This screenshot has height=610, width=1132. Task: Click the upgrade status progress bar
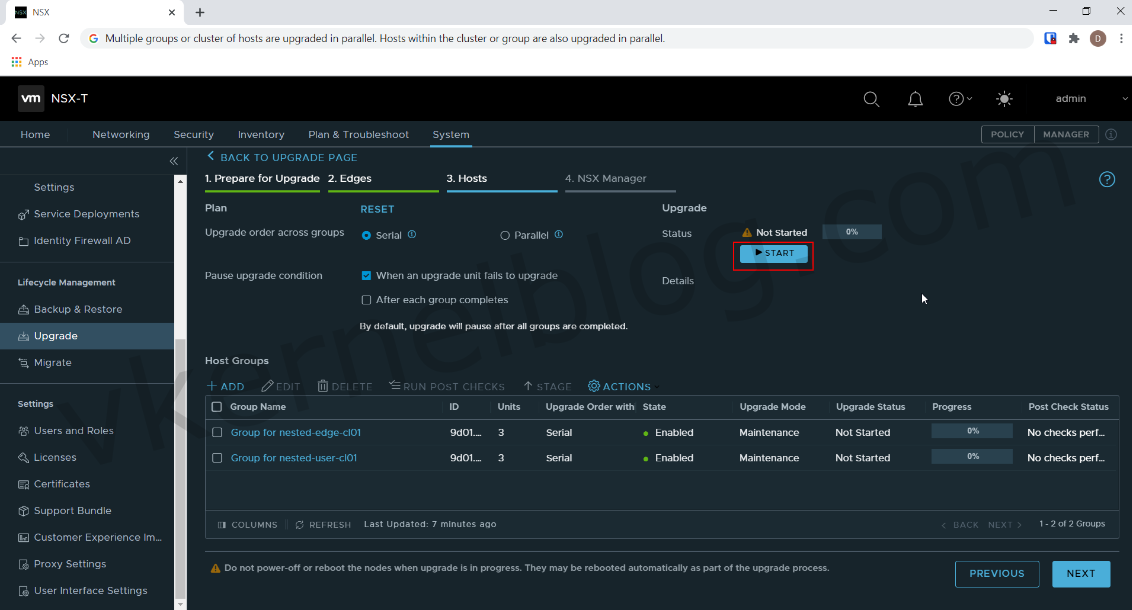coord(851,231)
